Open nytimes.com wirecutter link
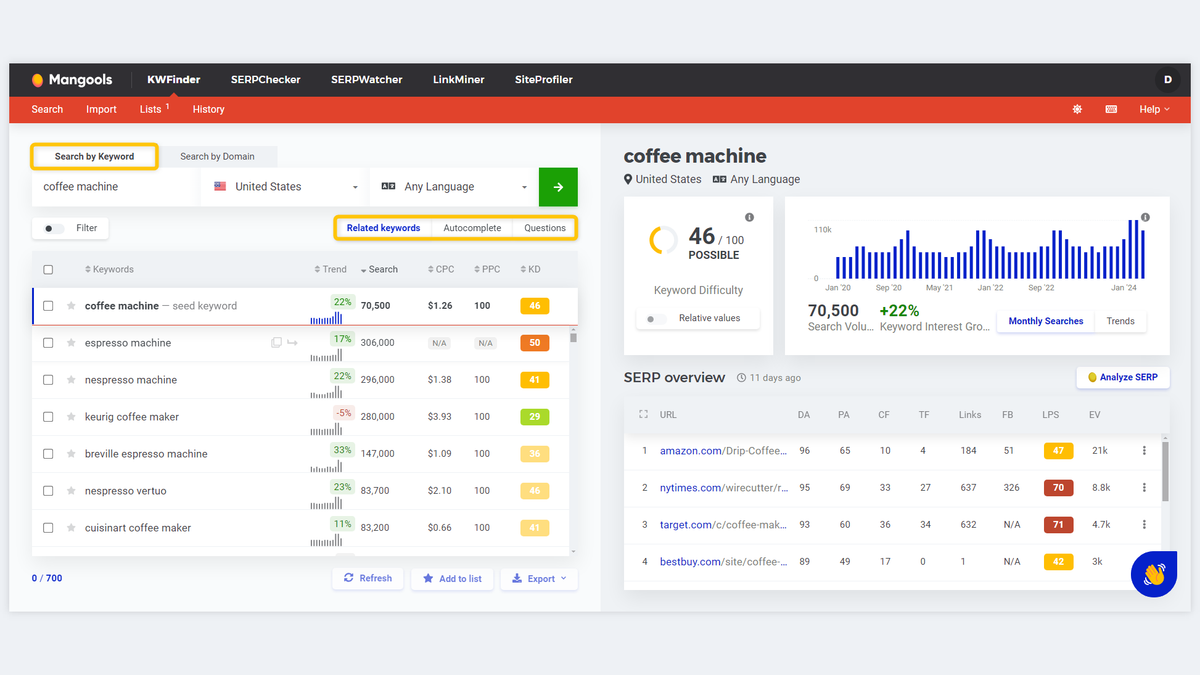 pos(723,488)
